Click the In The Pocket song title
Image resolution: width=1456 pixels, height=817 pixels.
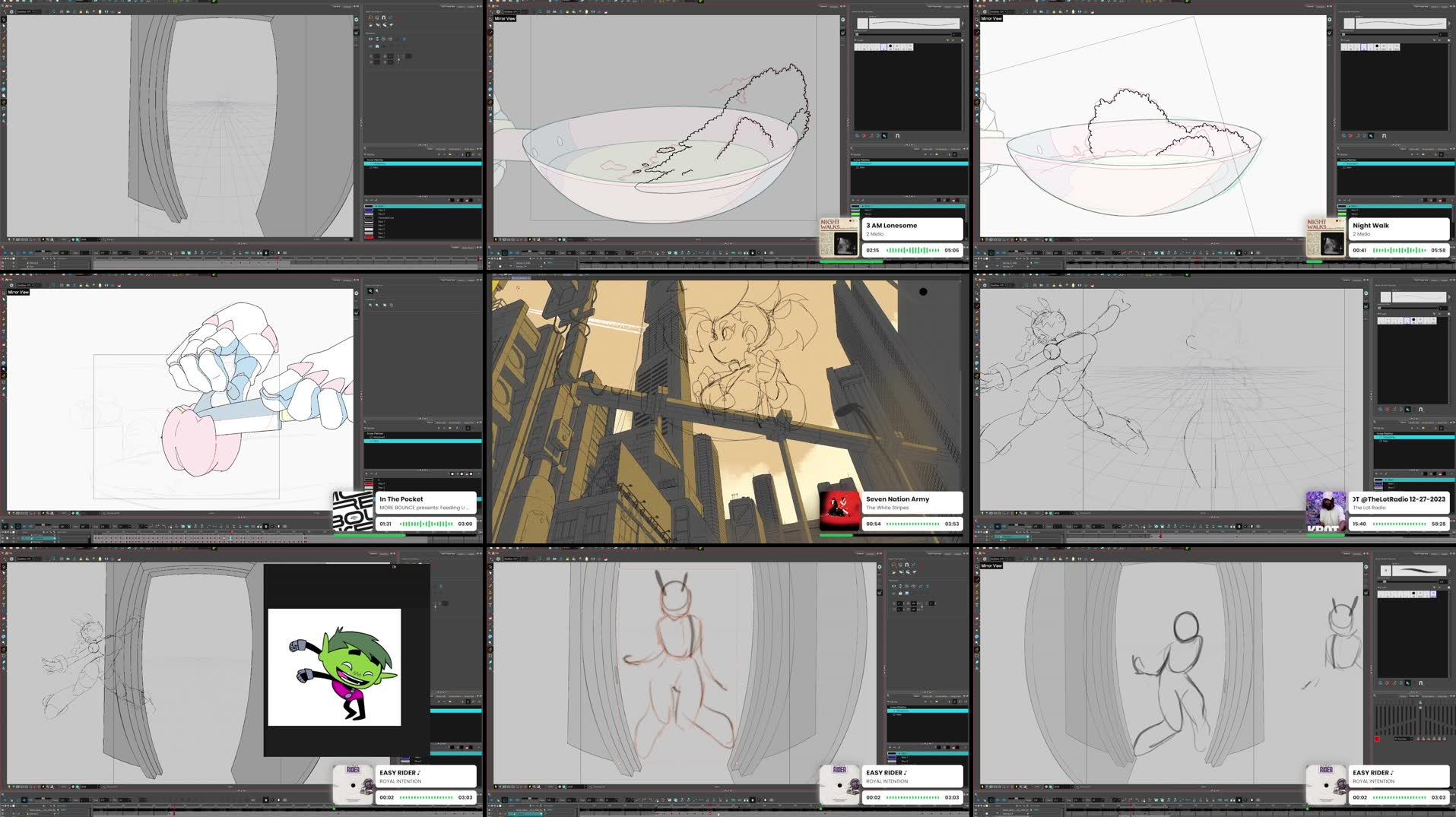click(x=401, y=499)
